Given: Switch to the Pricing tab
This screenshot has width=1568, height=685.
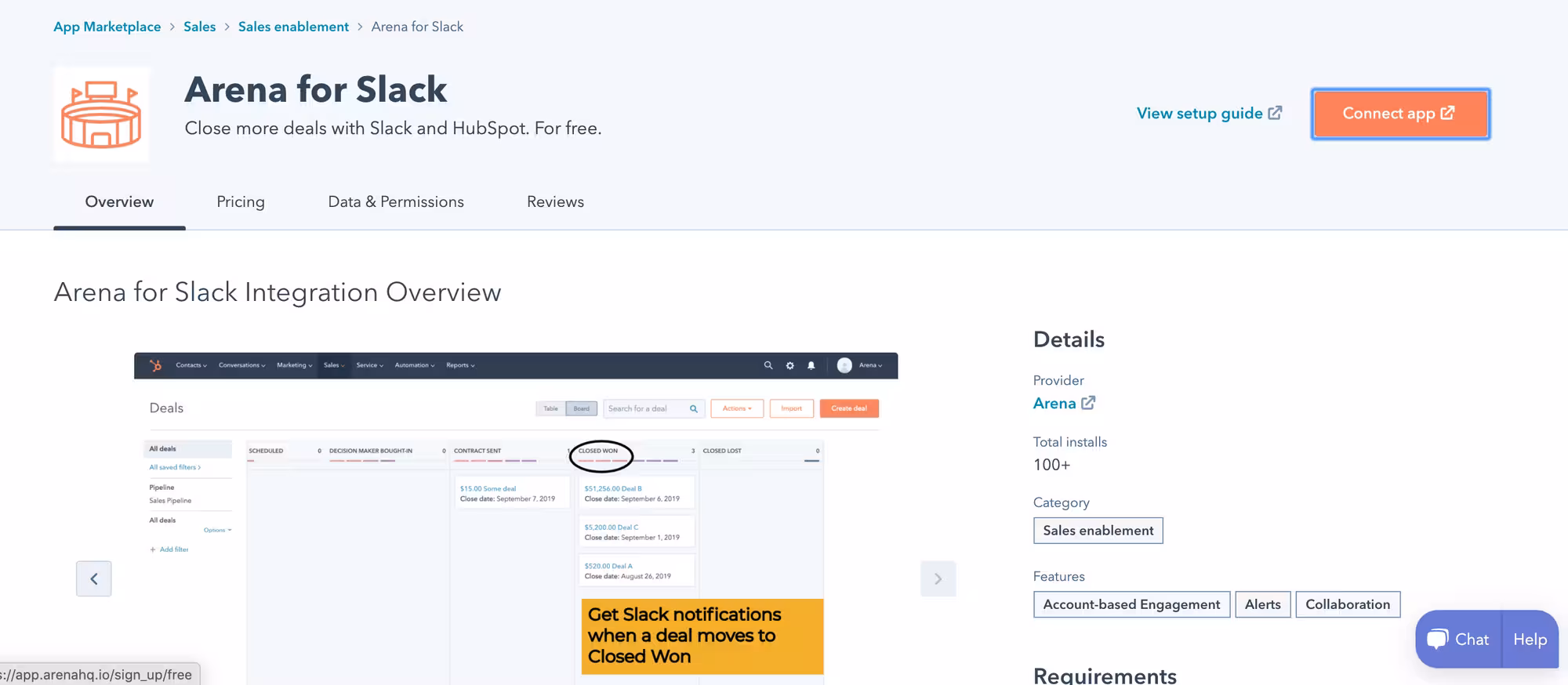Looking at the screenshot, I should 241,202.
